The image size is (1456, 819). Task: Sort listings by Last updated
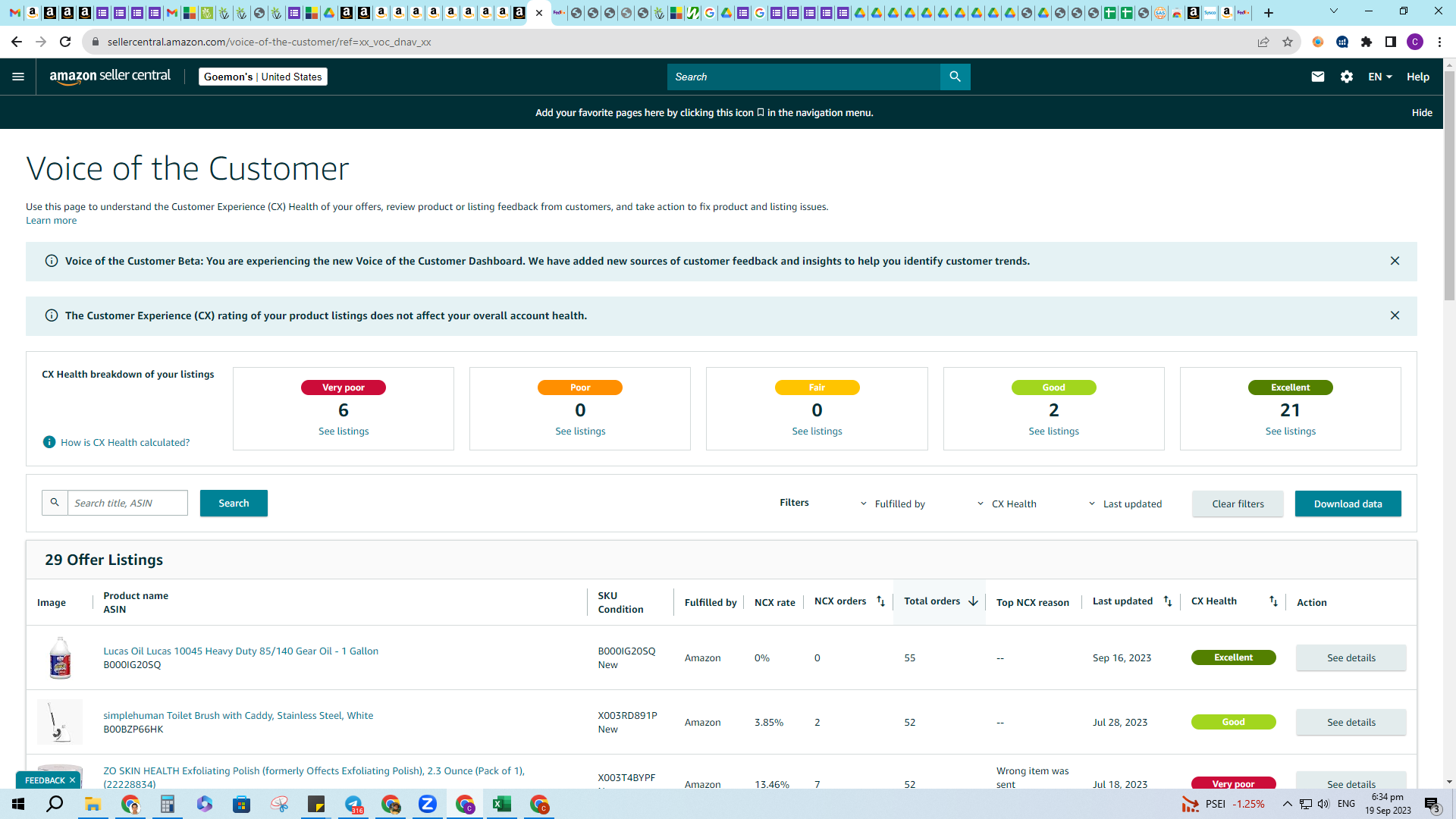click(x=1168, y=601)
